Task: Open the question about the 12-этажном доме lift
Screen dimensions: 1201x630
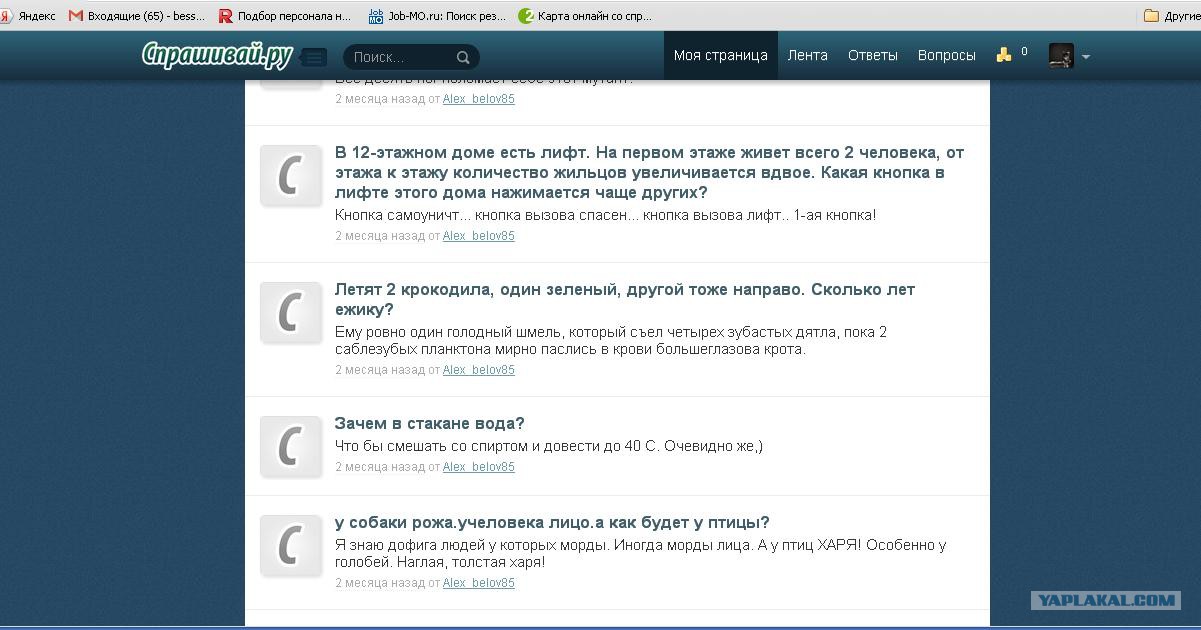Action: click(x=649, y=172)
